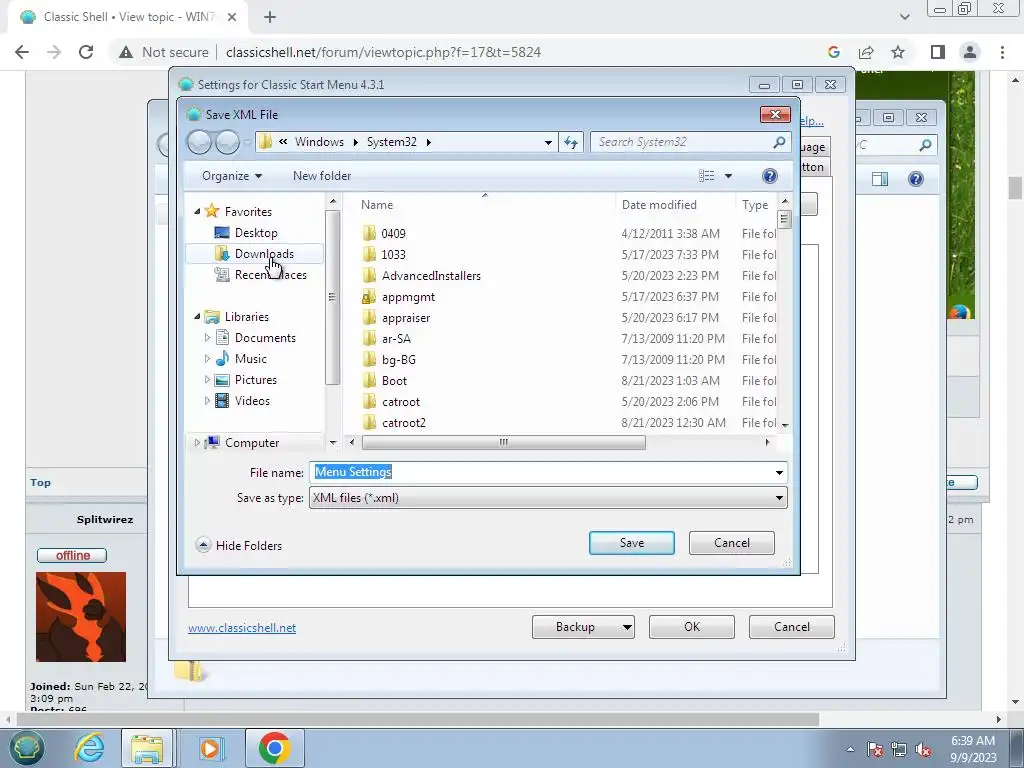Image resolution: width=1024 pixels, height=768 pixels.
Task: Click the Save button
Action: click(x=632, y=543)
